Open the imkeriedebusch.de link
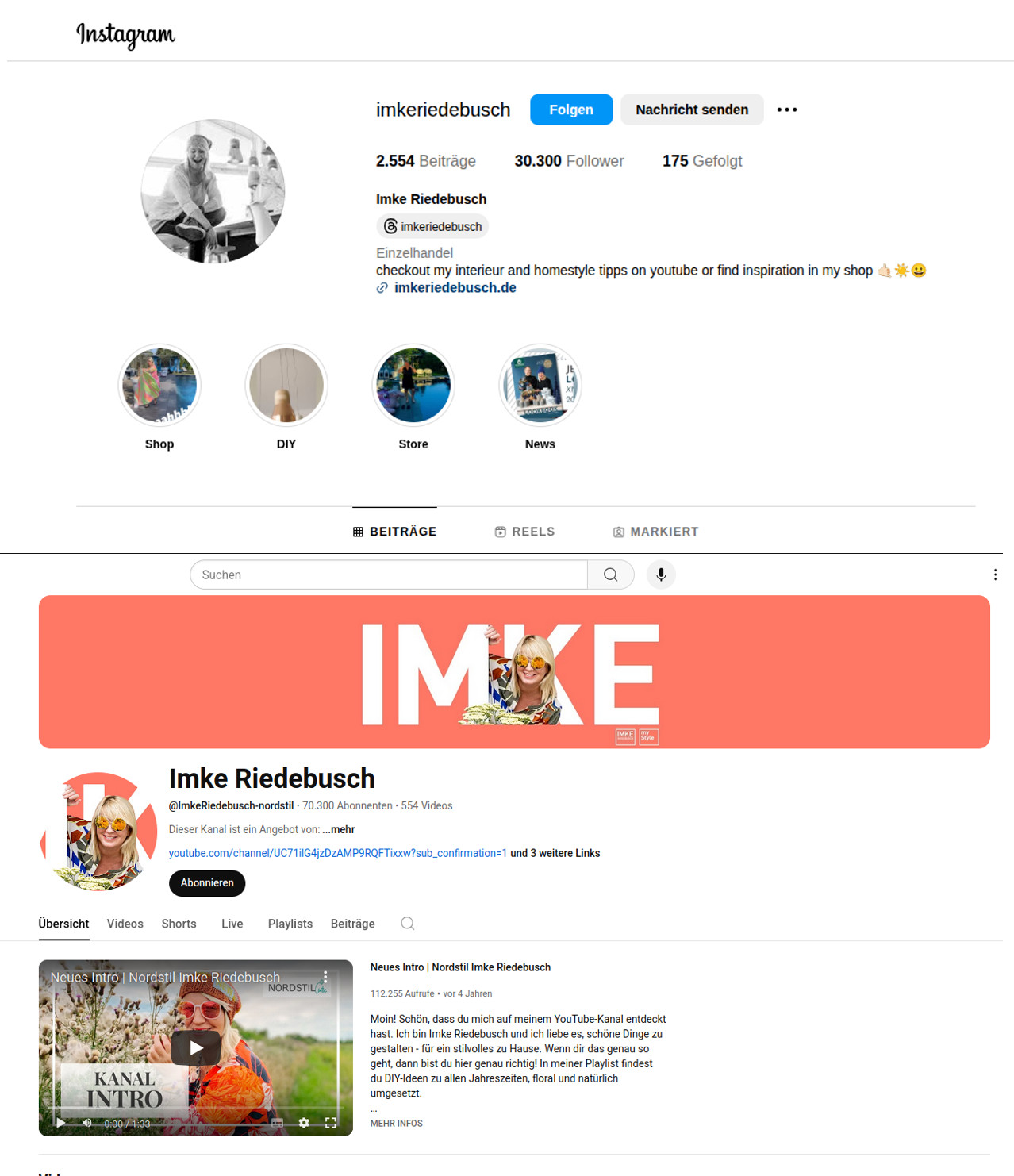 (455, 288)
